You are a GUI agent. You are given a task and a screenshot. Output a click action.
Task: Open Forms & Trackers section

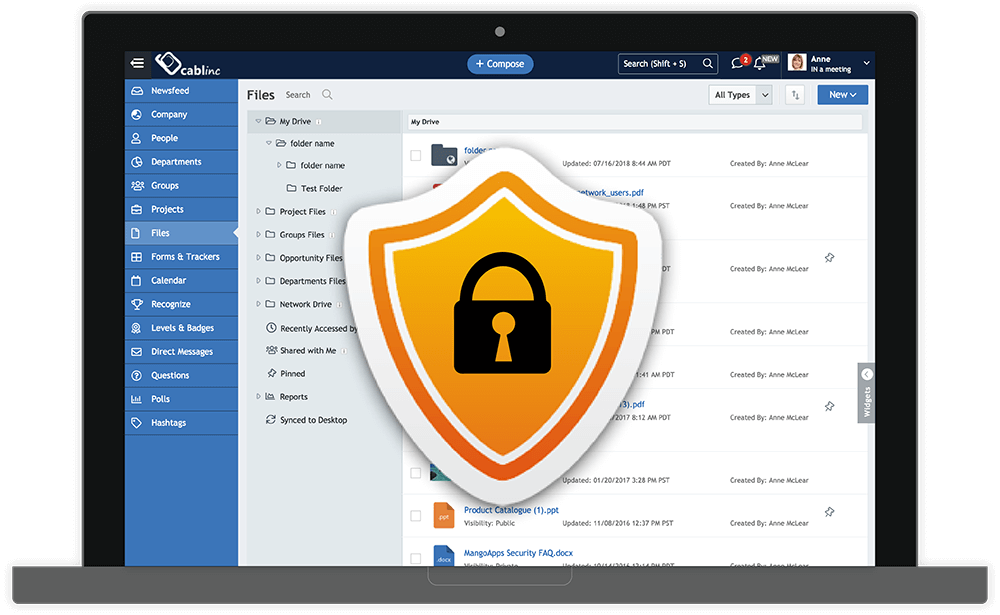click(x=181, y=256)
